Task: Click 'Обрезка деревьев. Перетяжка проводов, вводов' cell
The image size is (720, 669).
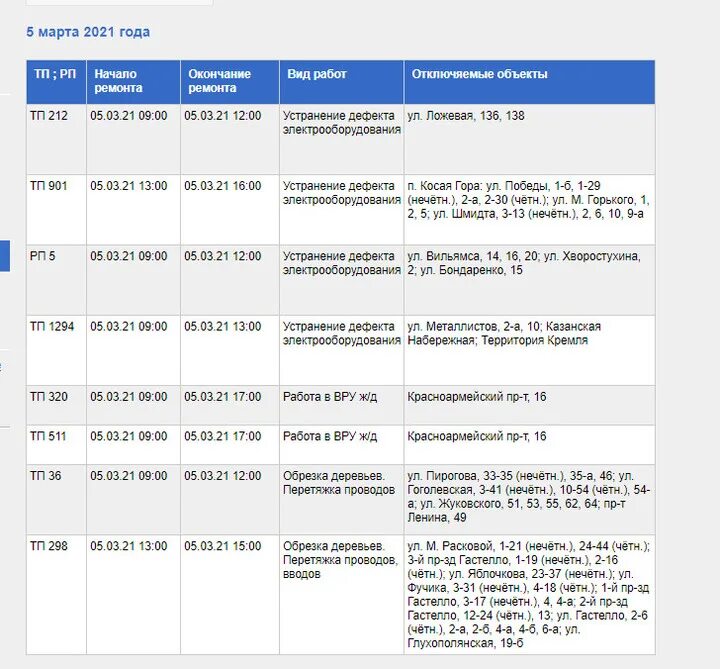Action: 341,594
